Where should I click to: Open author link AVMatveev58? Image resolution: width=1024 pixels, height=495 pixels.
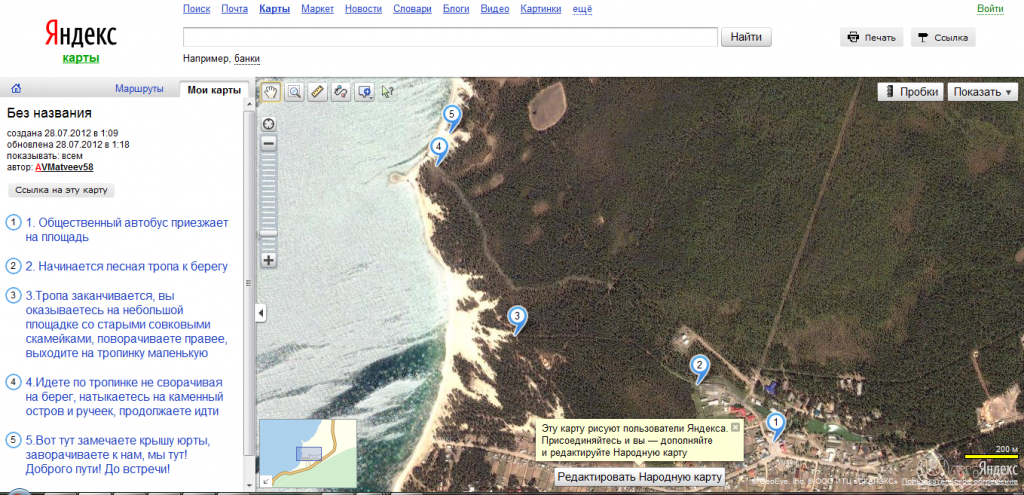tap(64, 167)
